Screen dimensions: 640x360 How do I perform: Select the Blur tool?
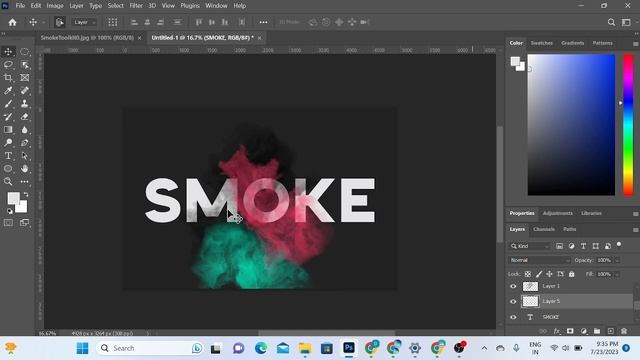coord(24,130)
